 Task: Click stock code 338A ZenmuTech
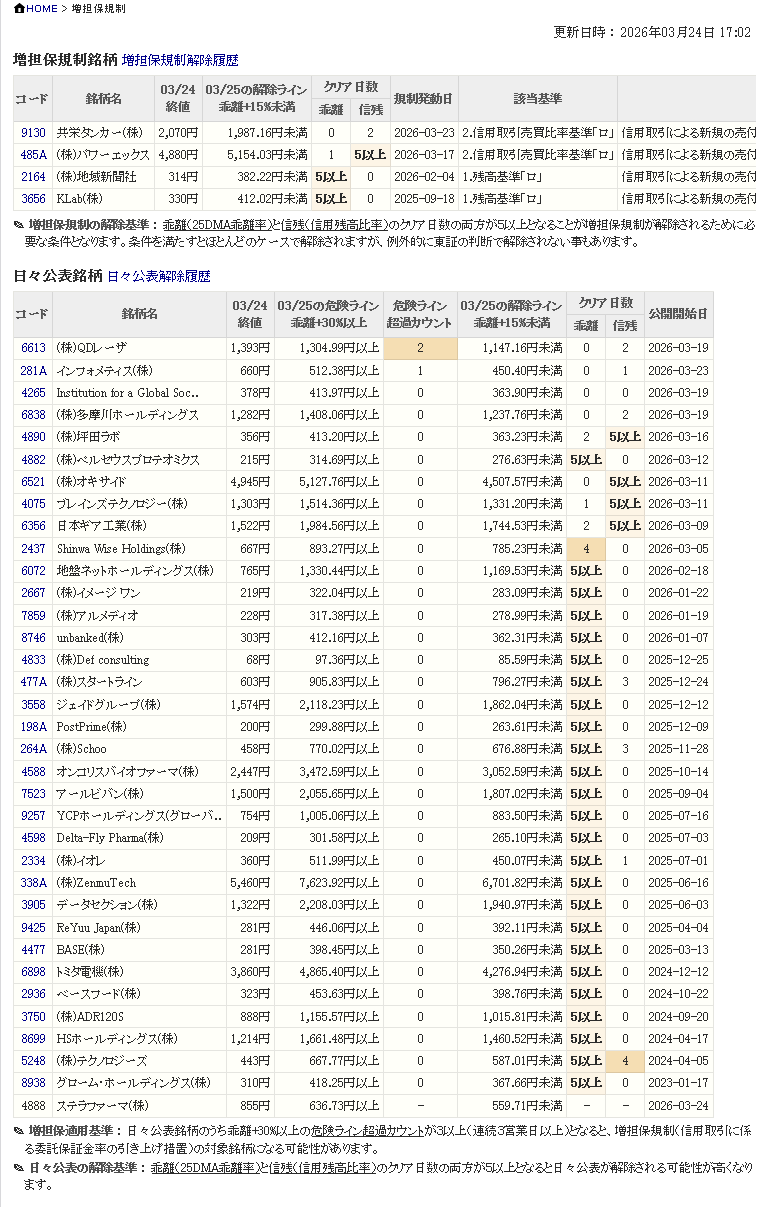coord(33,883)
